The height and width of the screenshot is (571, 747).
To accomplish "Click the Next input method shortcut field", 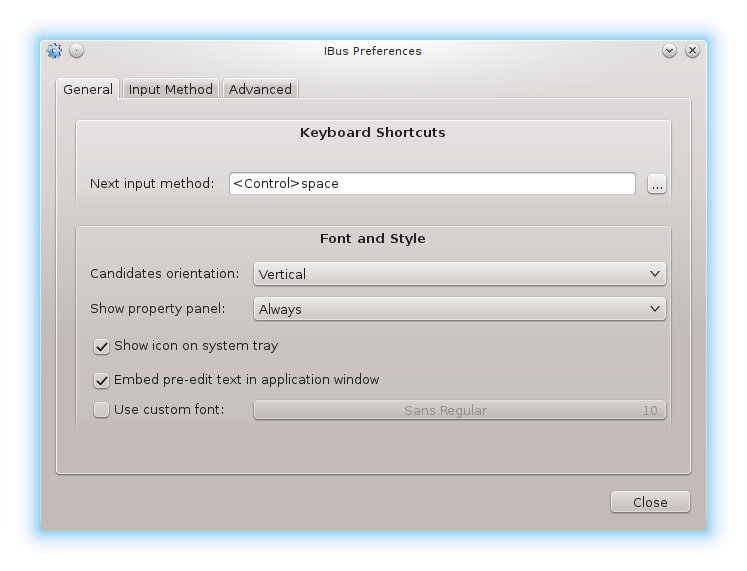I will [x=432, y=183].
